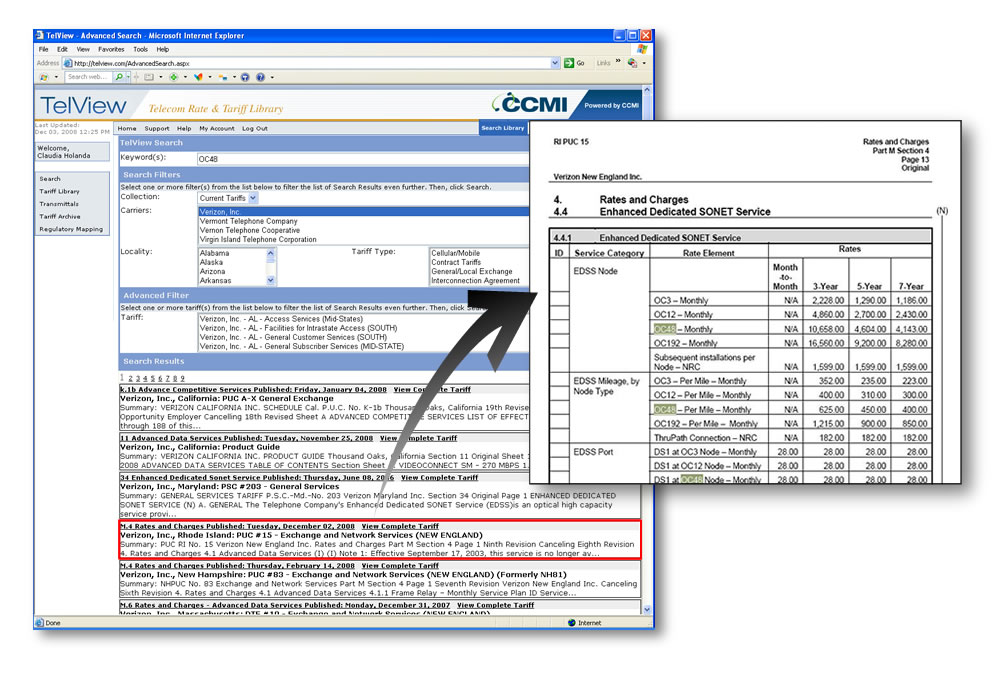Click the IE page icon in the title bar

pyautogui.click(x=40, y=35)
